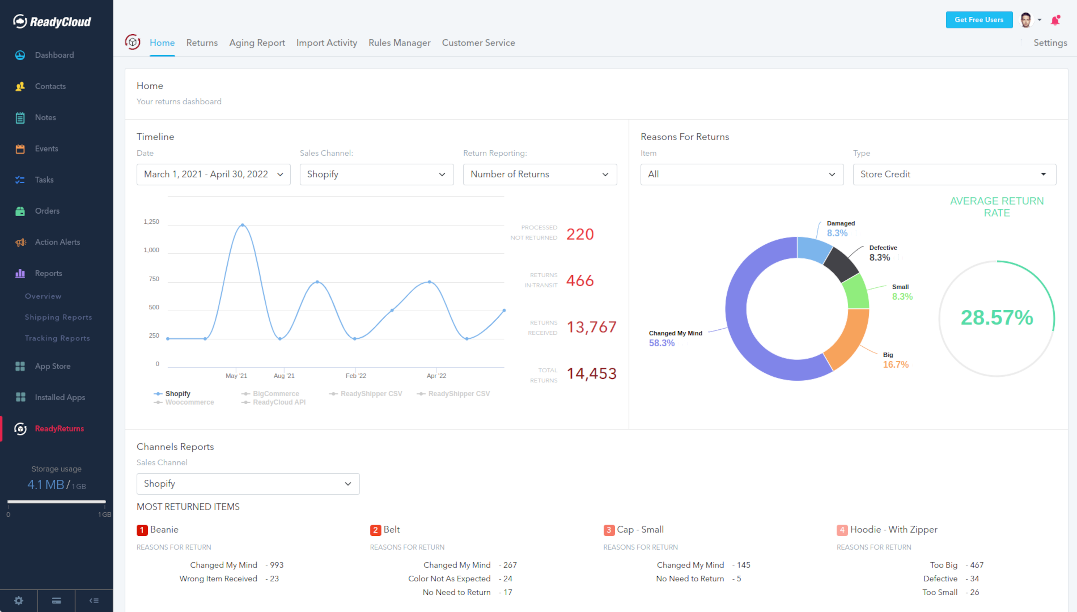Open Shipping Reports submenu link
Image resolution: width=1077 pixels, height=612 pixels.
click(x=58, y=317)
